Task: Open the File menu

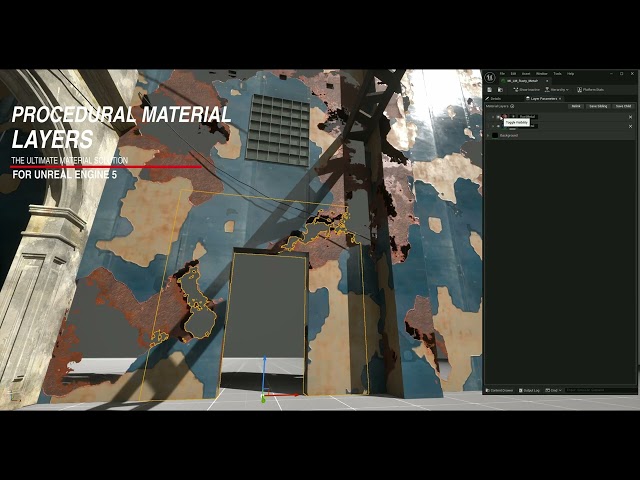Action: (502, 74)
